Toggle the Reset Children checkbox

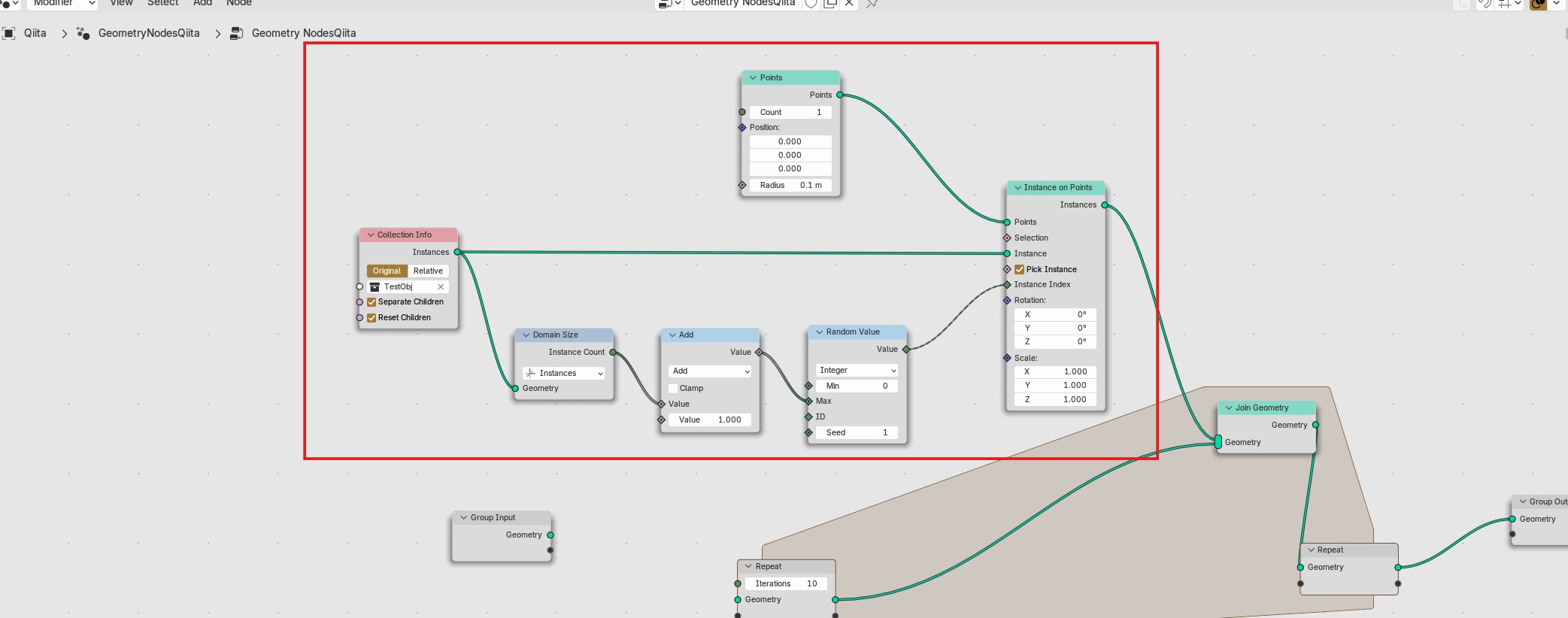click(x=372, y=318)
